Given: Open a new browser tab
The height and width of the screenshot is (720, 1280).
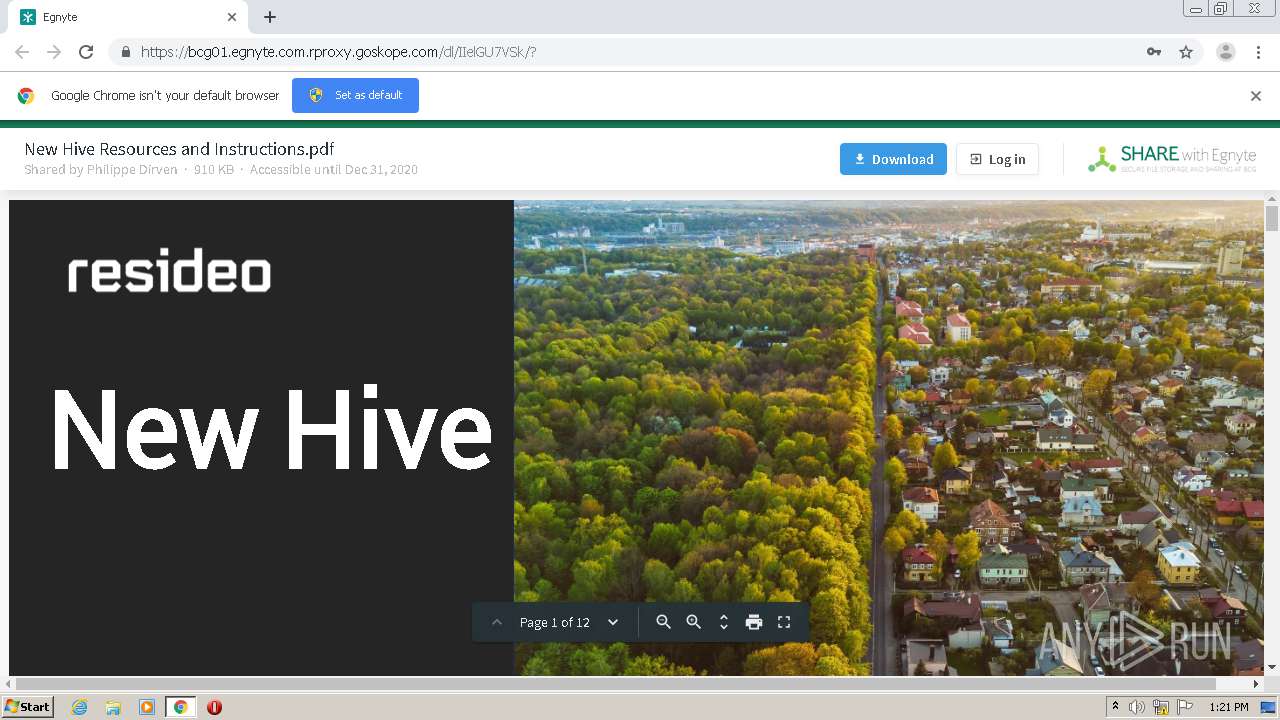Looking at the screenshot, I should point(270,17).
